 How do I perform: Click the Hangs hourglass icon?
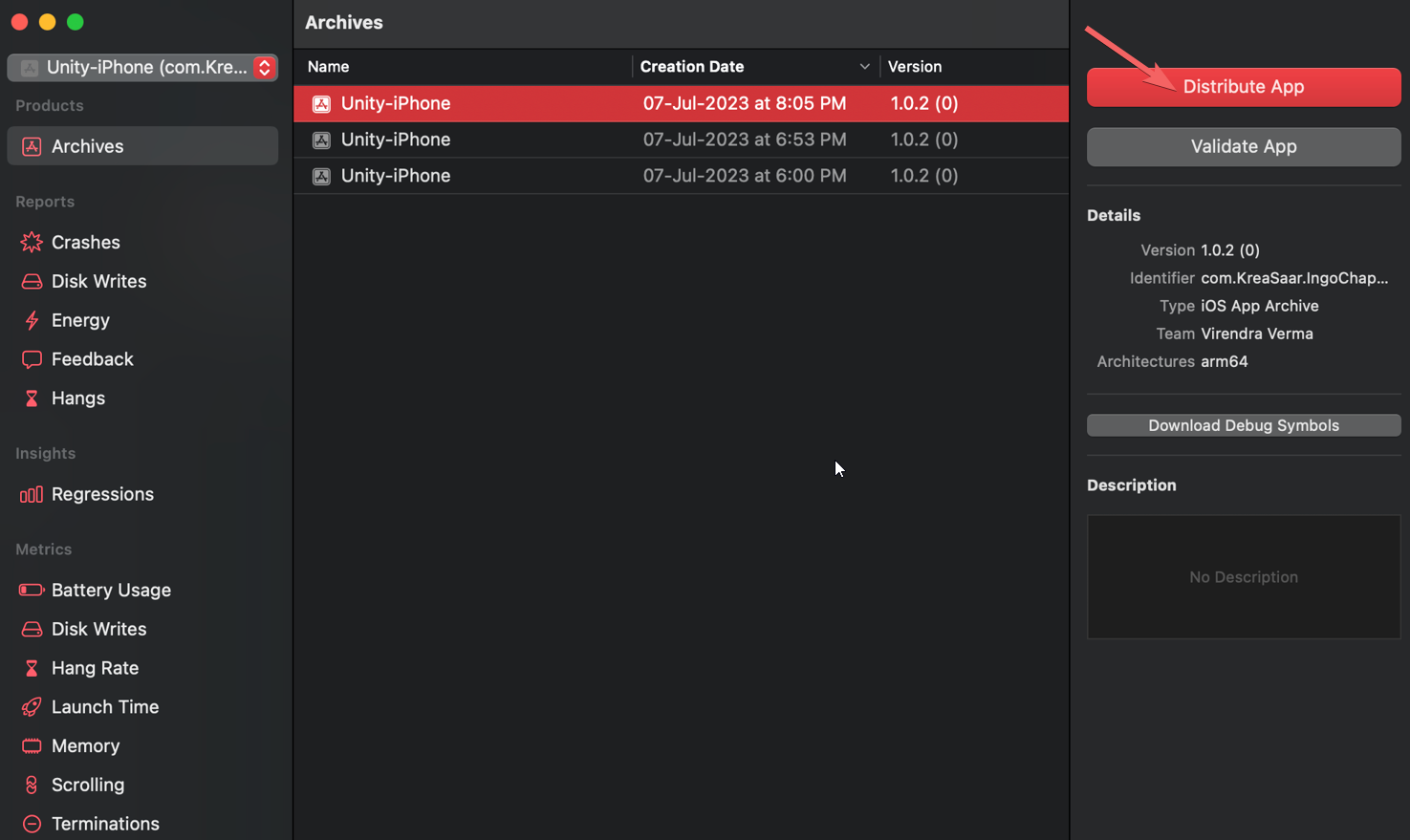32,398
